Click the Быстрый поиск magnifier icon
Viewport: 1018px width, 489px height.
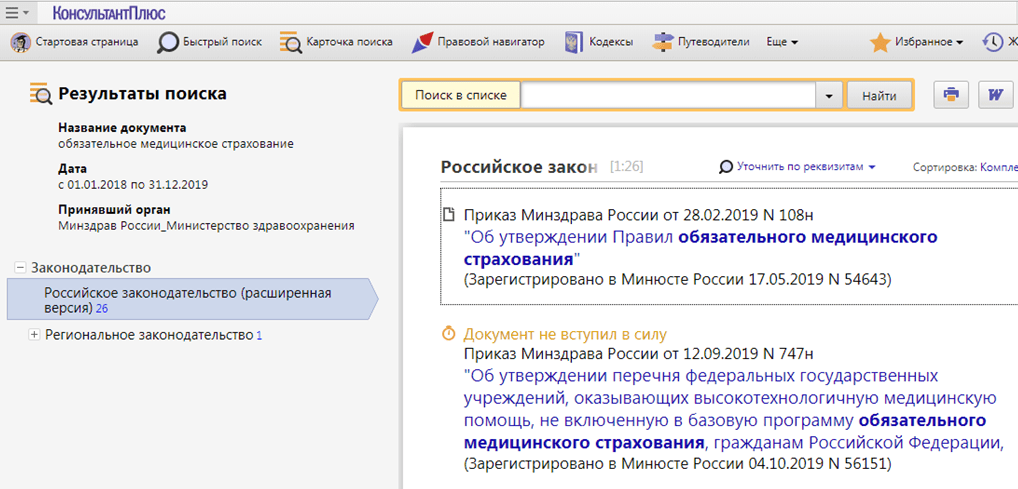[168, 43]
